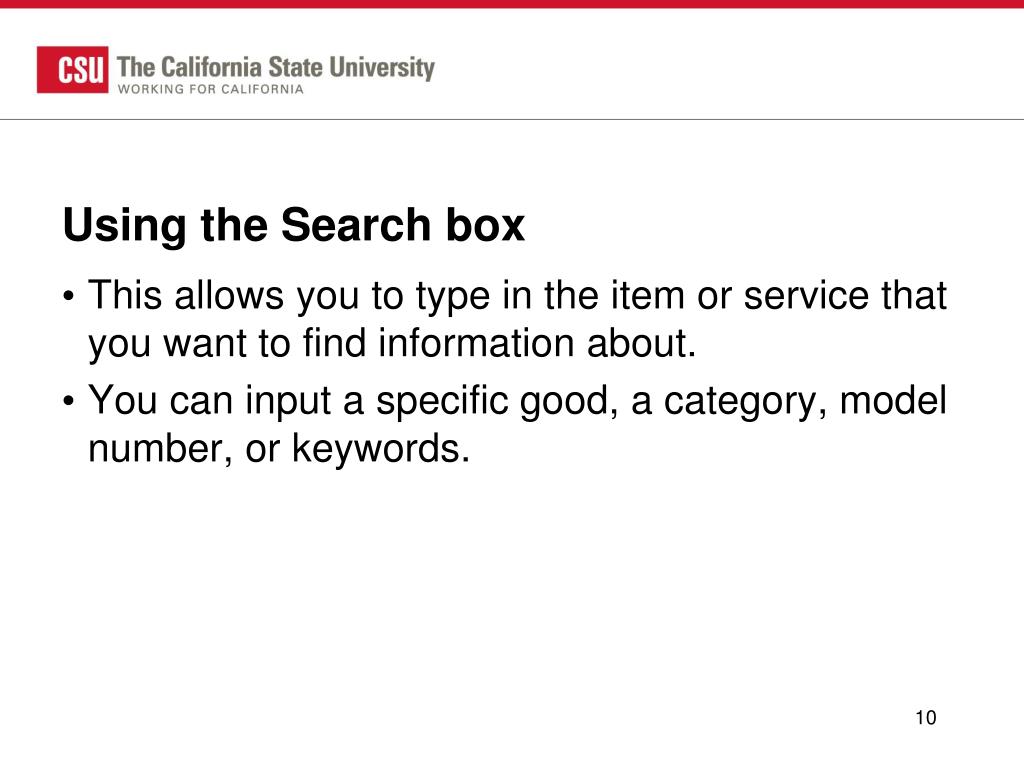Click the line starting "You can input a specific"
Image resolution: width=1024 pixels, height=768 pixels.
[517, 400]
